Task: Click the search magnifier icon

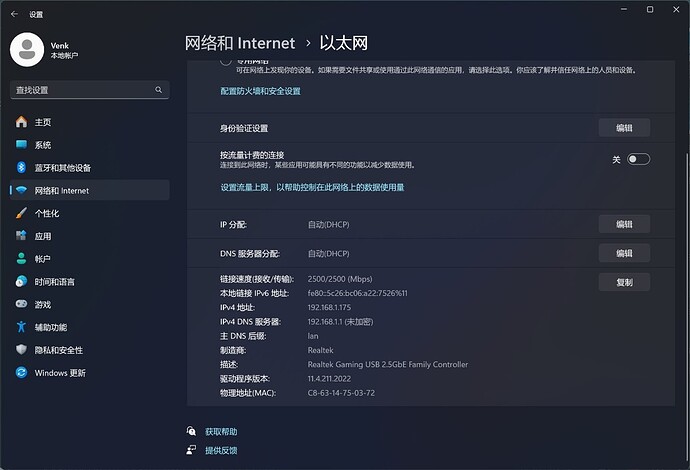Action: (158, 90)
